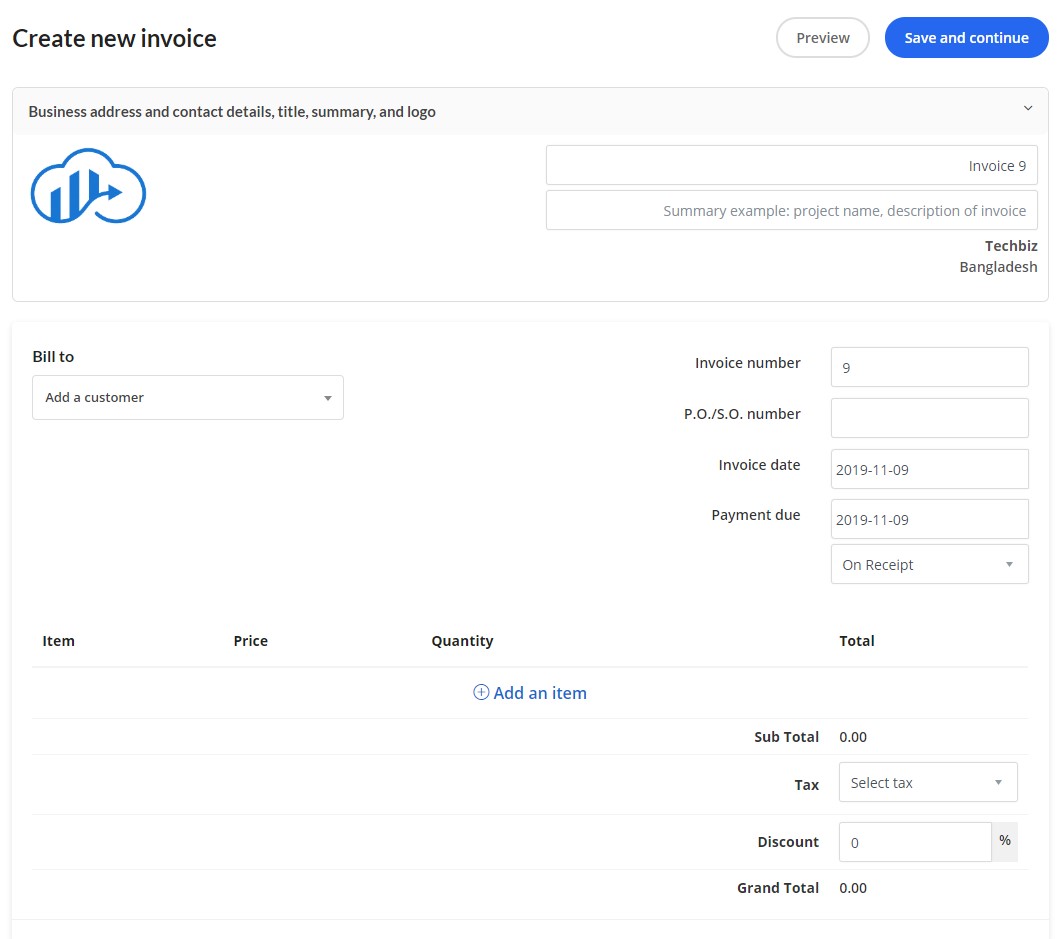Collapse the business address details section
The width and height of the screenshot is (1060, 939).
1028,108
